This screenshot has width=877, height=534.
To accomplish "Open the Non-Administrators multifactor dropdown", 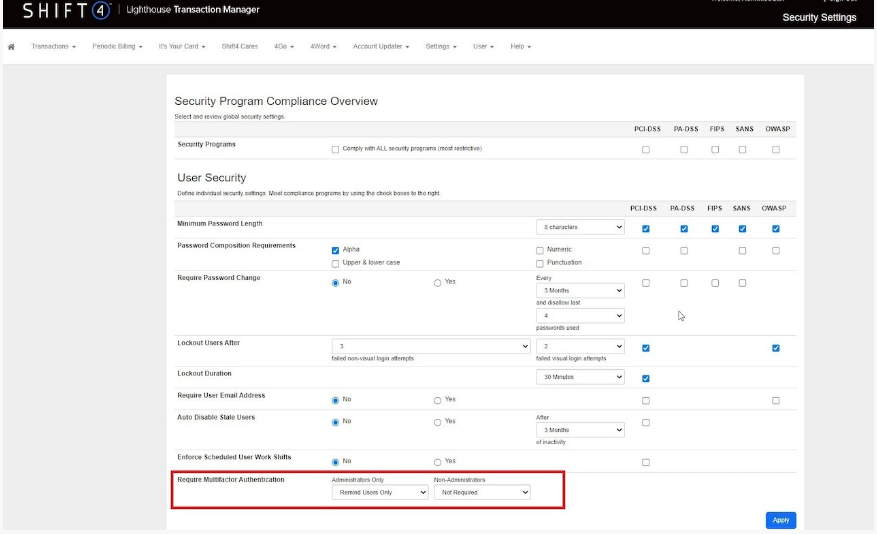I will pyautogui.click(x=483, y=492).
